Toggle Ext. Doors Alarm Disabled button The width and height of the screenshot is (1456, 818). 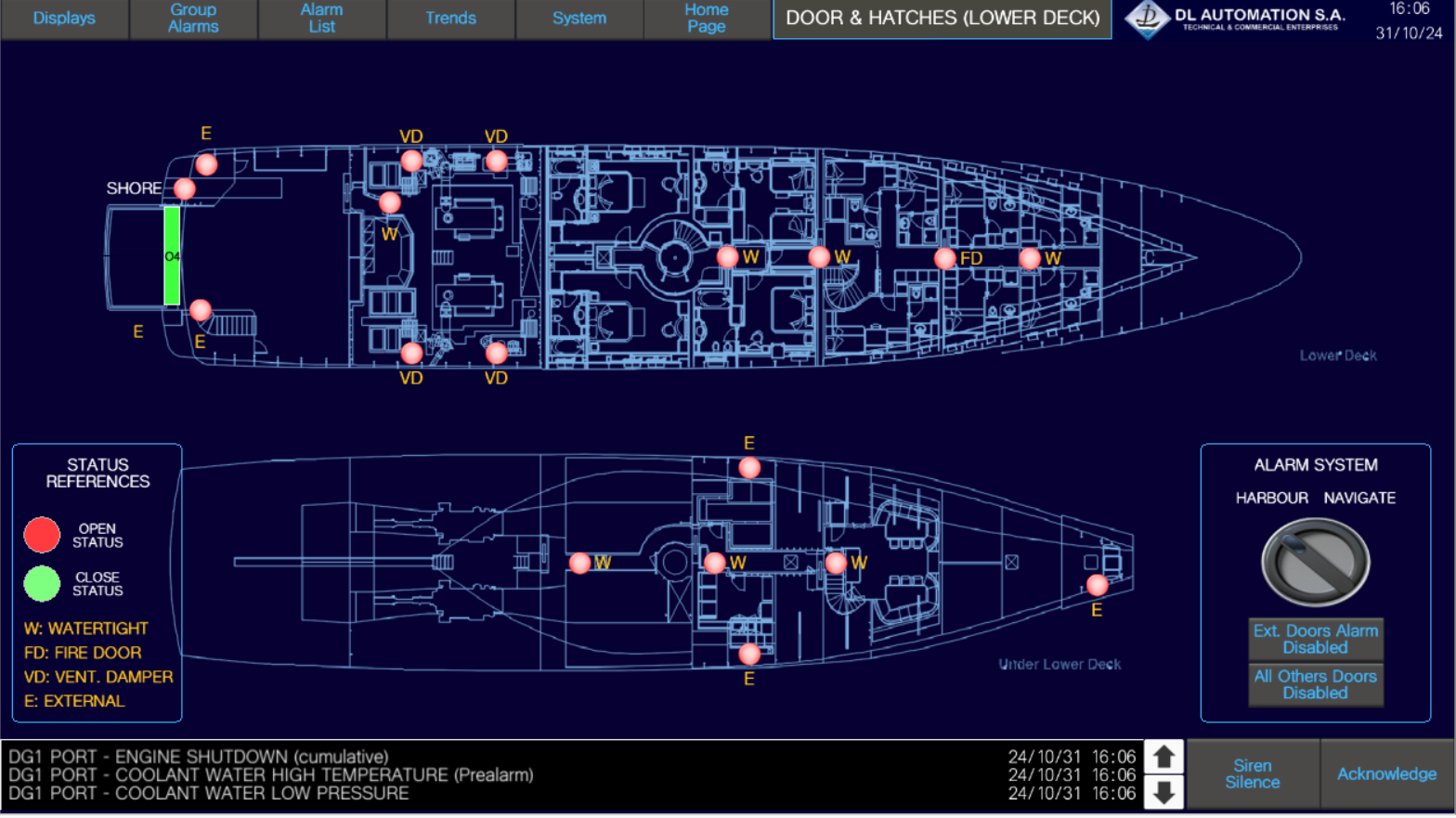[x=1315, y=639]
